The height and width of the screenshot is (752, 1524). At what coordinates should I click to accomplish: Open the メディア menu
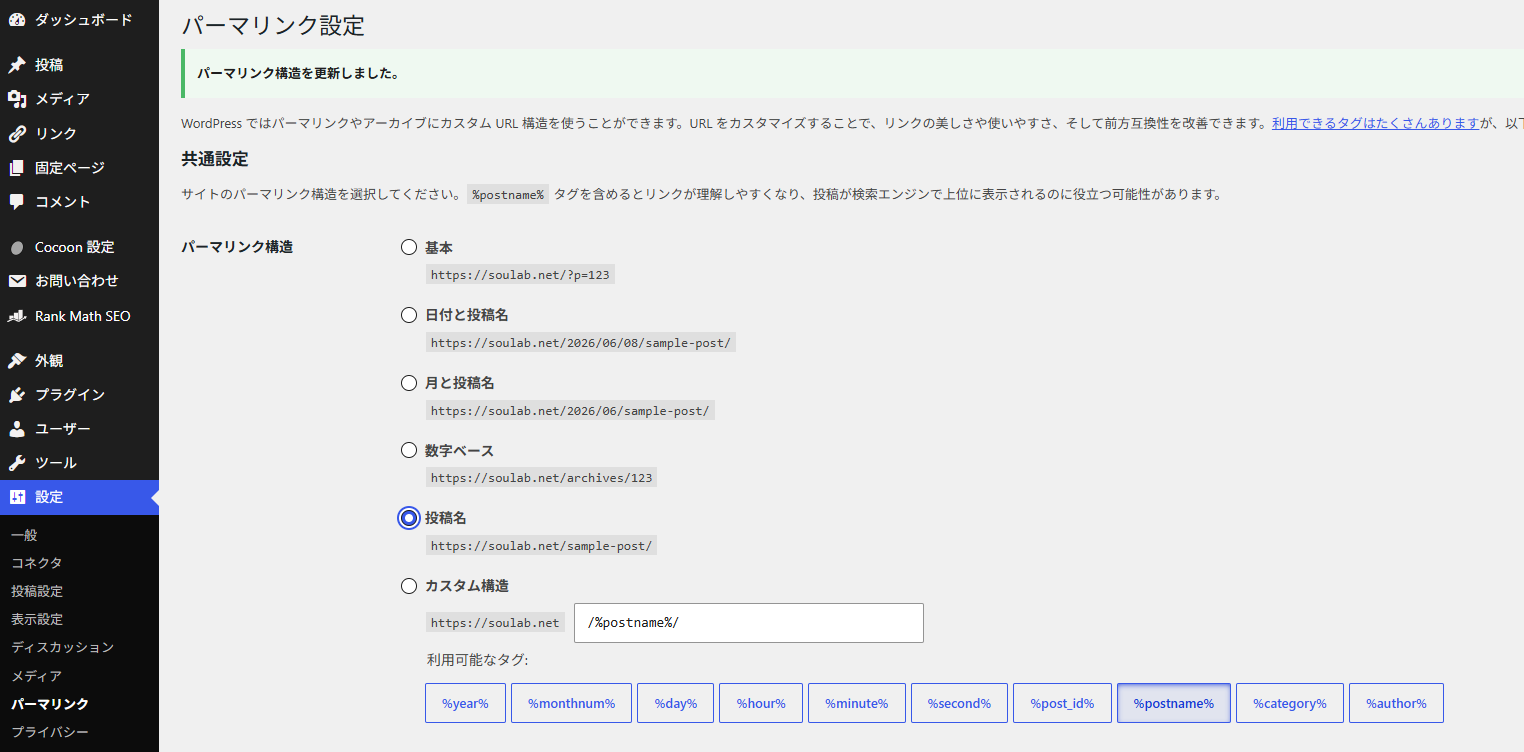79,99
